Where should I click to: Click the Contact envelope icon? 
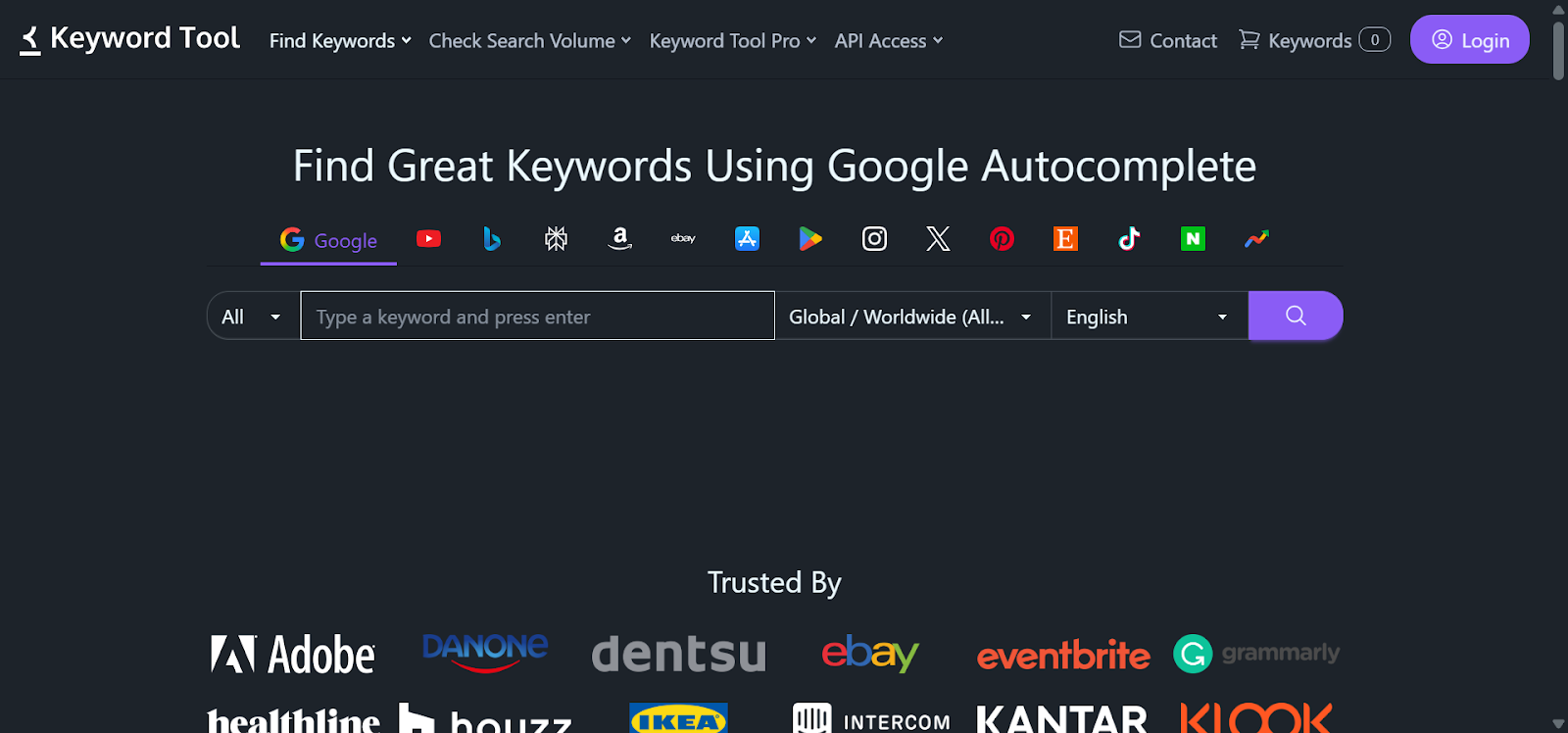tap(1130, 40)
